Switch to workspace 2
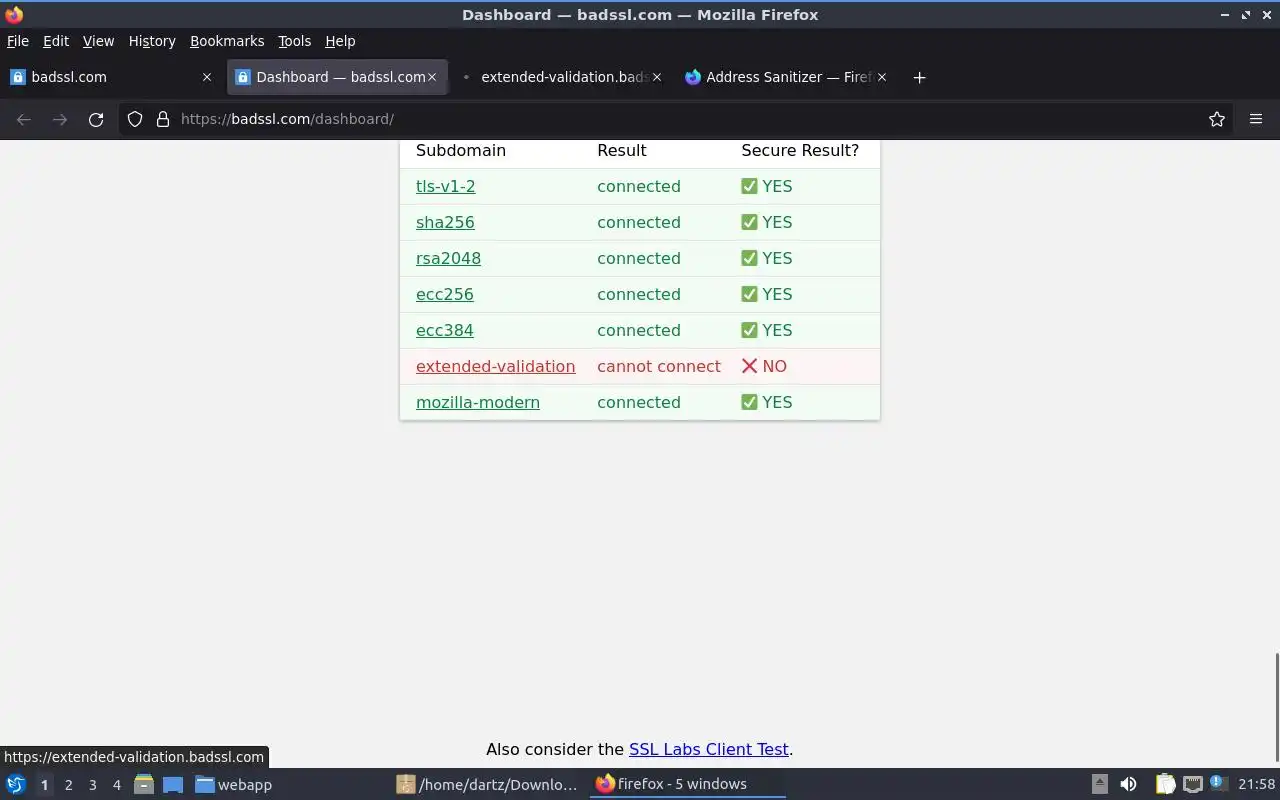1280x800 pixels. click(69, 785)
